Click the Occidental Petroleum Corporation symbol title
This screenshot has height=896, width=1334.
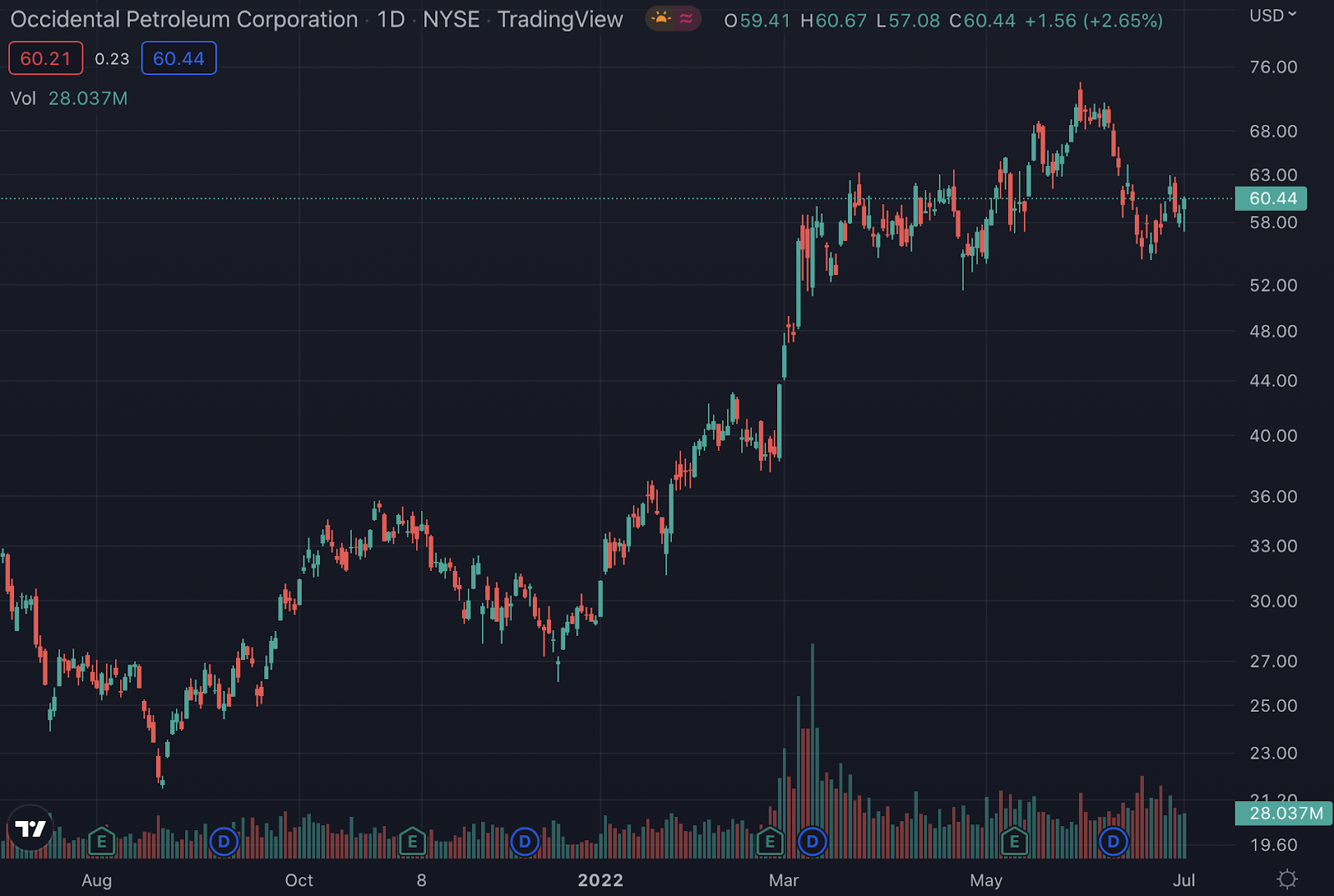pos(184,19)
